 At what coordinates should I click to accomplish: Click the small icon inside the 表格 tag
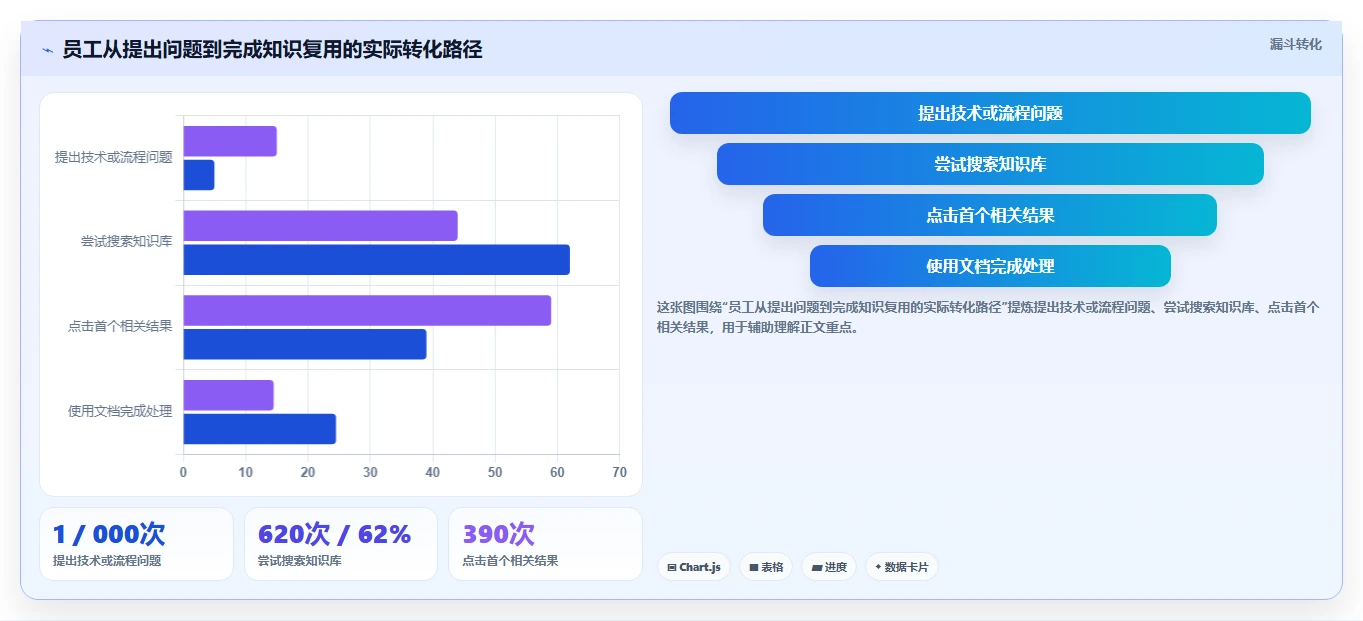(x=754, y=567)
